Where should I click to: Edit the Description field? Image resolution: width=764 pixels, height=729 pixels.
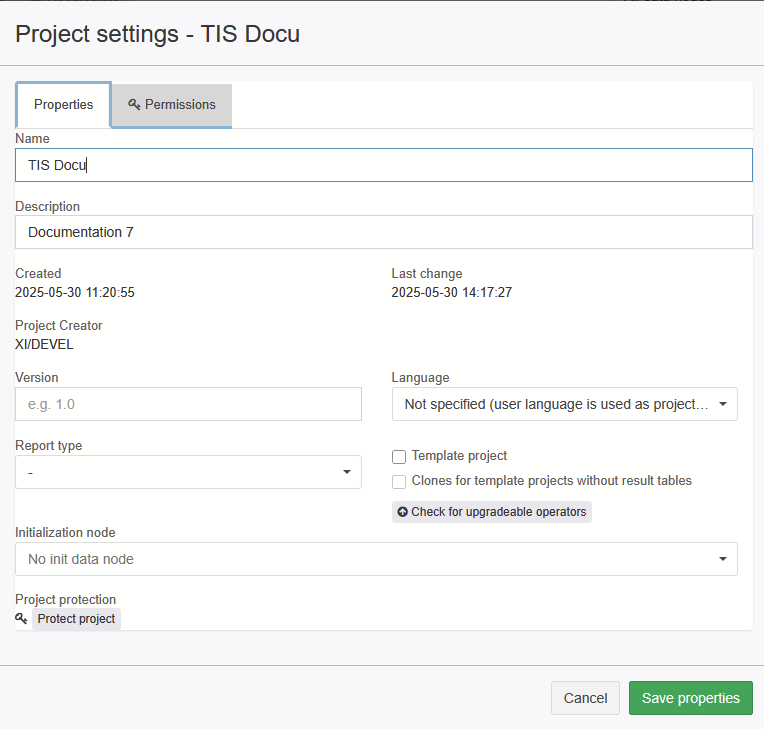(x=383, y=232)
